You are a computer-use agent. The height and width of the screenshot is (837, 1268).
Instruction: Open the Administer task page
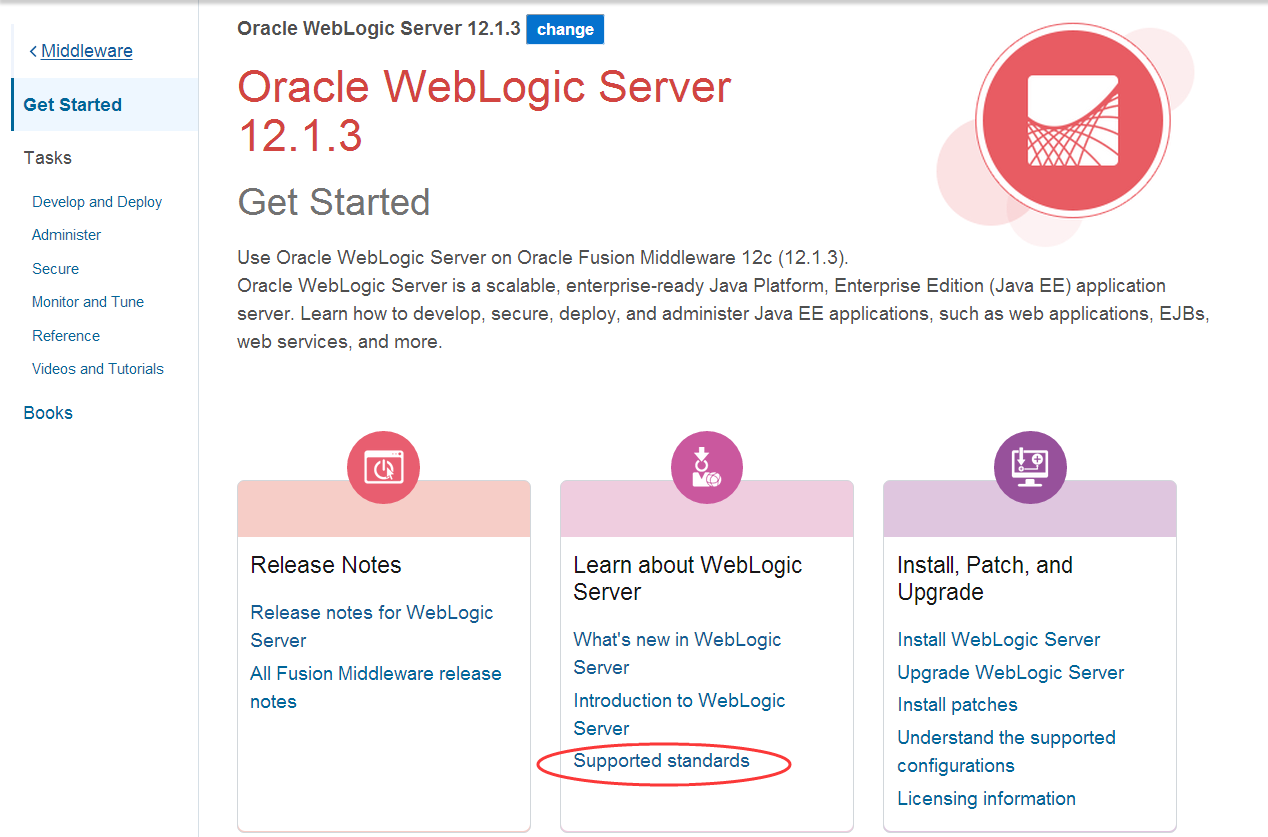[67, 235]
